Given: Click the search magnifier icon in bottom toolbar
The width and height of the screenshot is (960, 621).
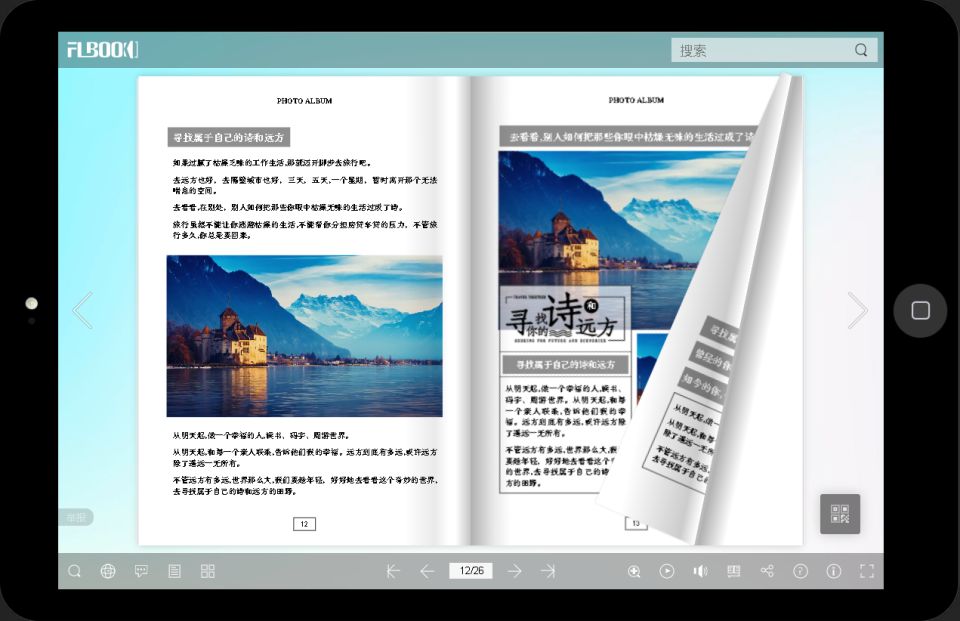Looking at the screenshot, I should pyautogui.click(x=75, y=571).
